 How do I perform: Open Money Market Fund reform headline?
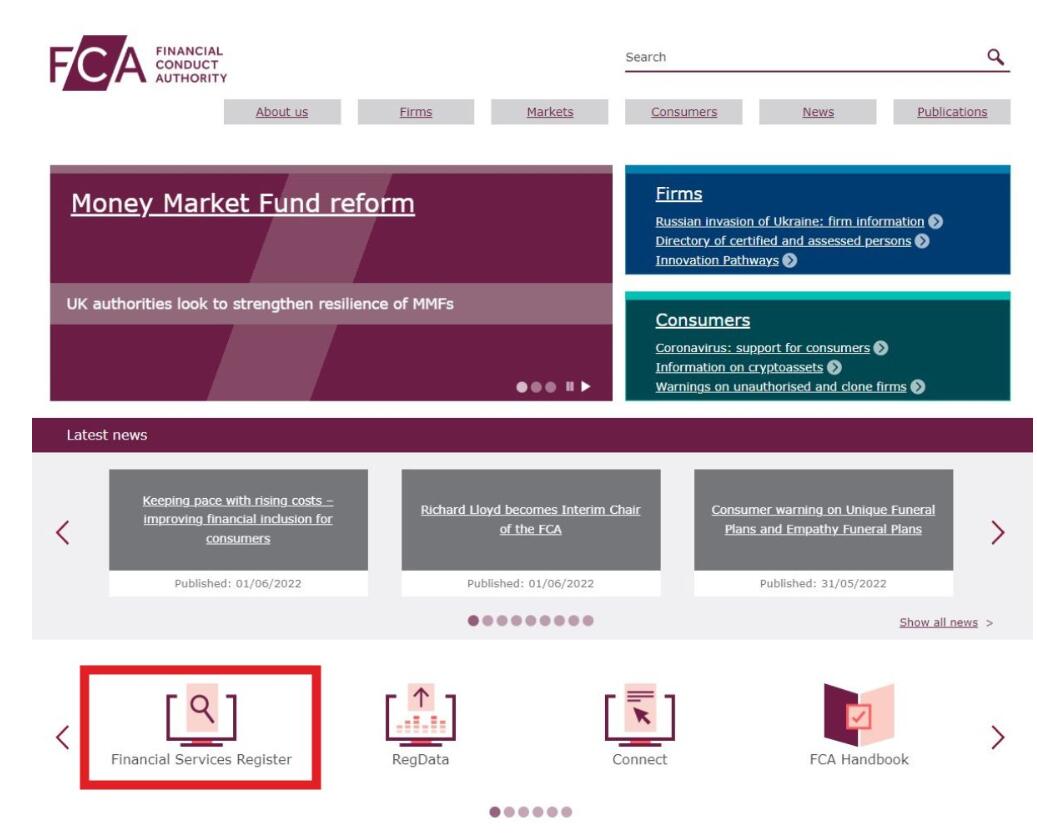(242, 204)
